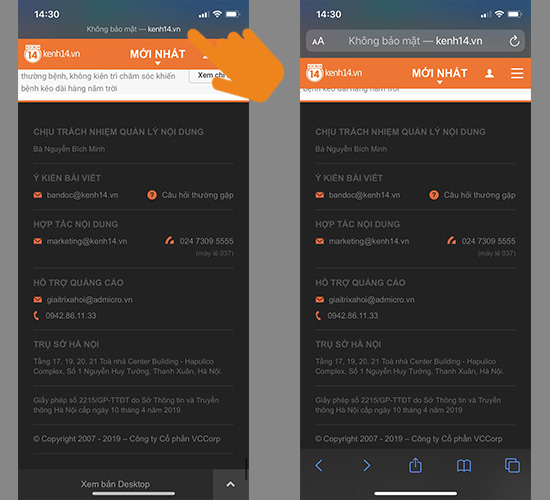Tap the Safari address bar in right phone
550x500 pixels.
tap(415, 41)
